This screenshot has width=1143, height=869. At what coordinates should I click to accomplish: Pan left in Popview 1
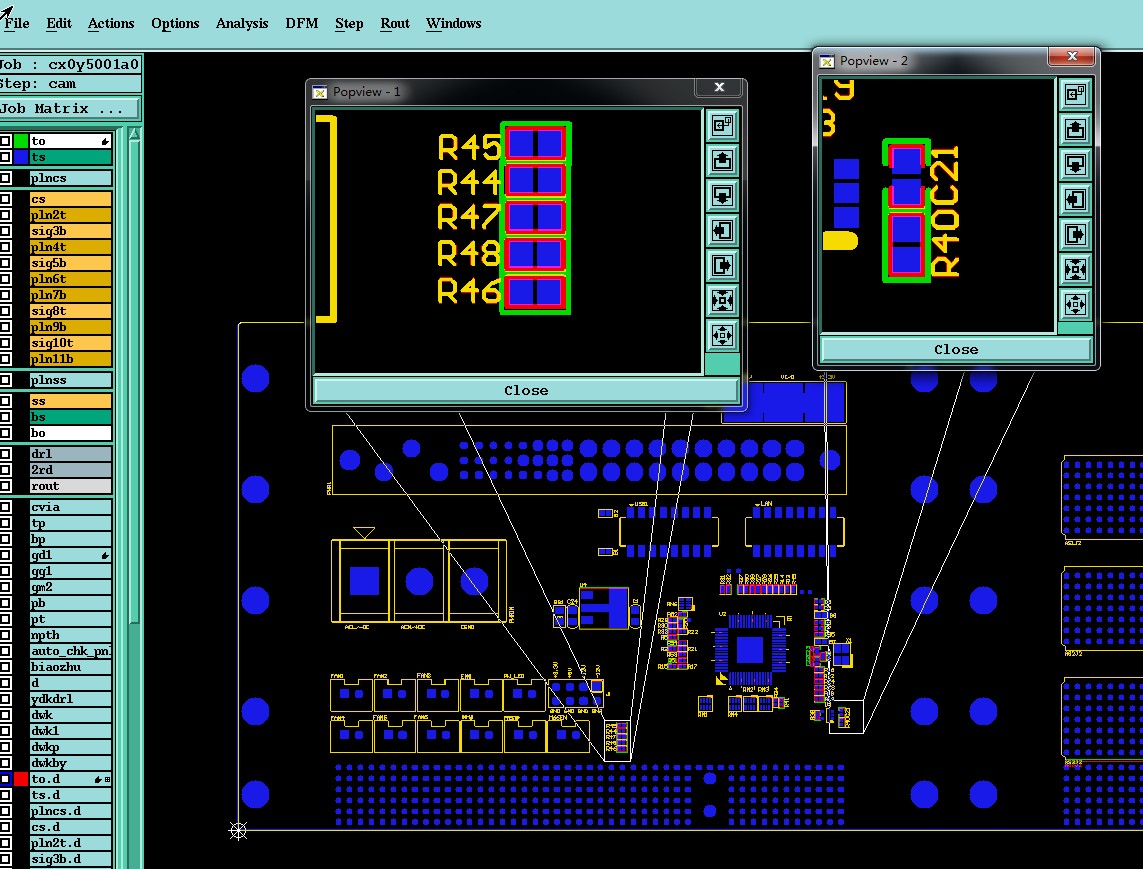click(722, 230)
